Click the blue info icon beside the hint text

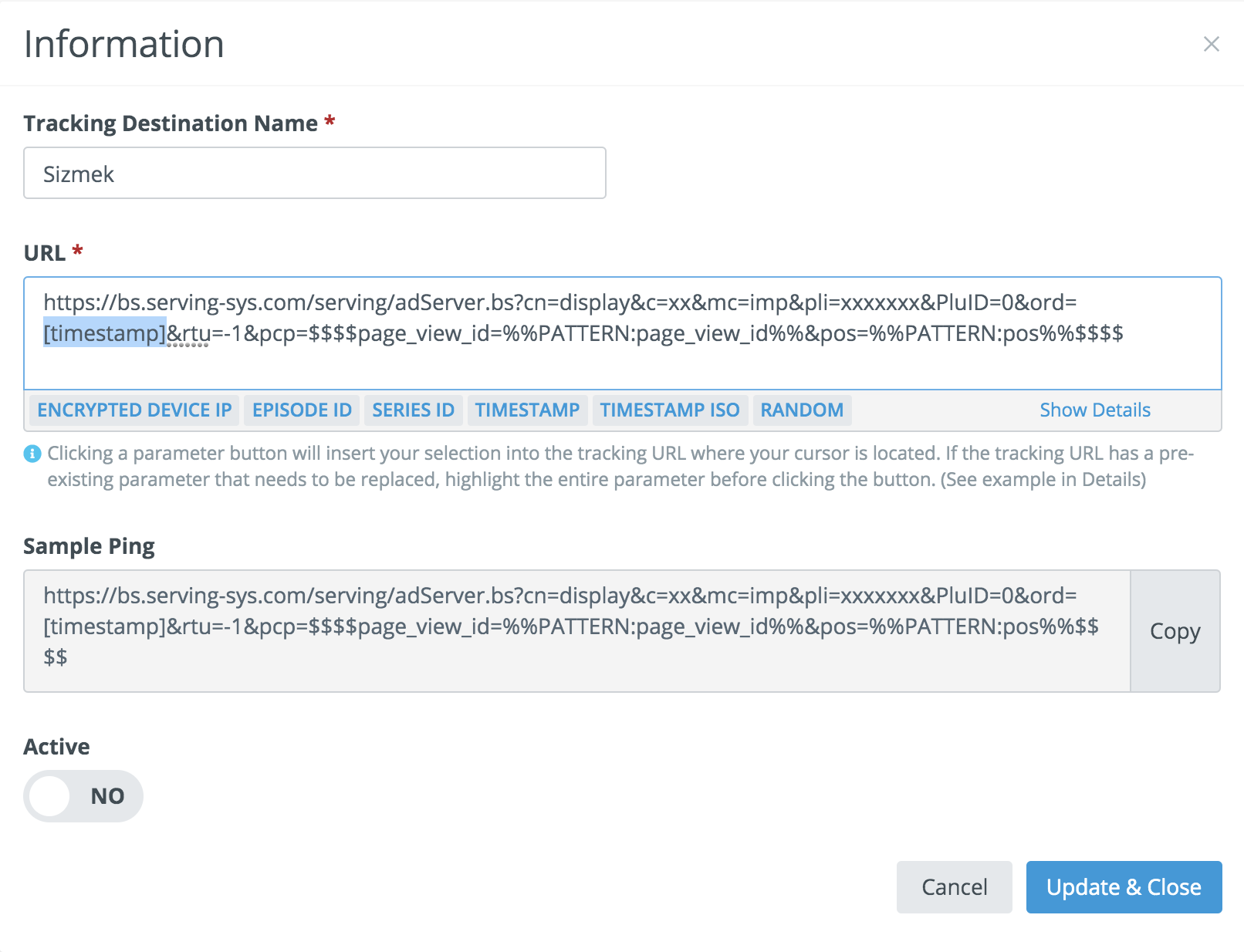(32, 454)
